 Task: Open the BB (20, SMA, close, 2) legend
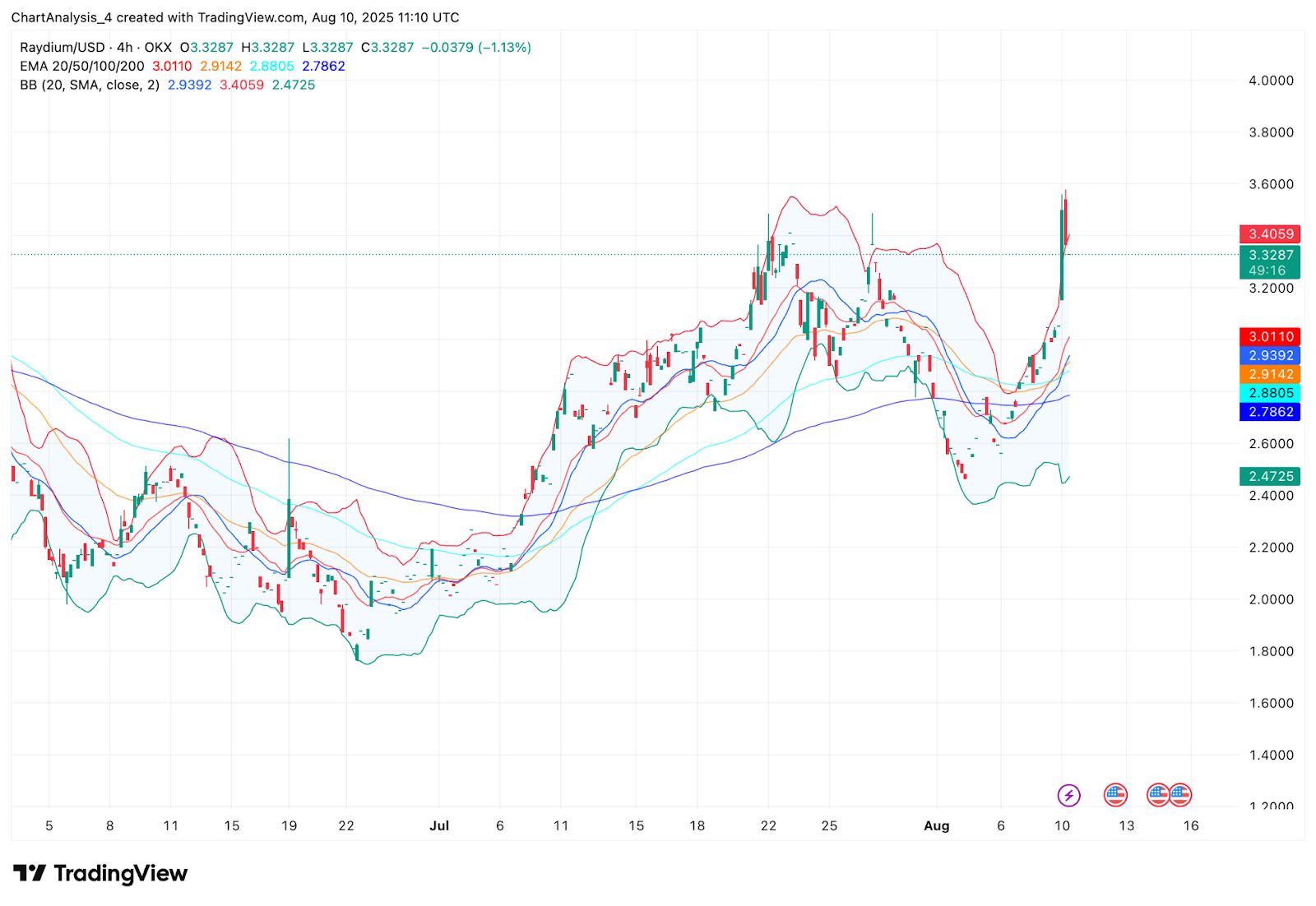(90, 85)
